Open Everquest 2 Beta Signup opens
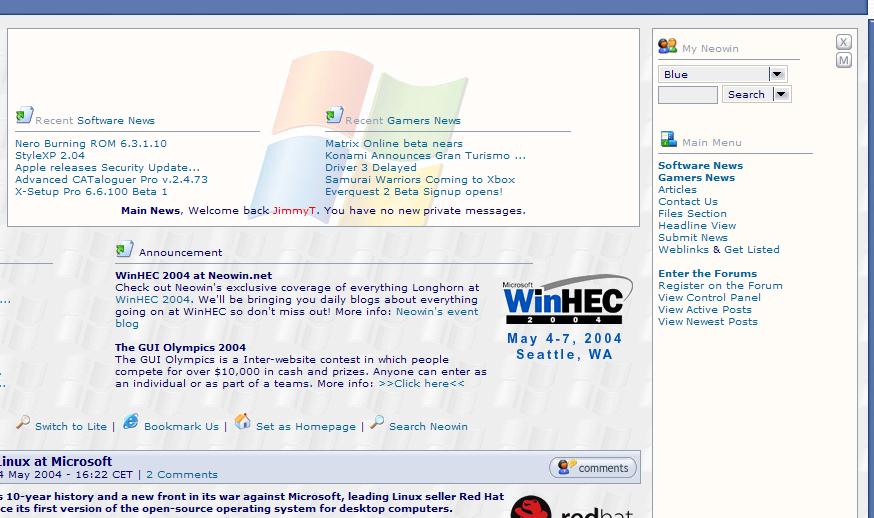This screenshot has height=518, width=874. 414,191
